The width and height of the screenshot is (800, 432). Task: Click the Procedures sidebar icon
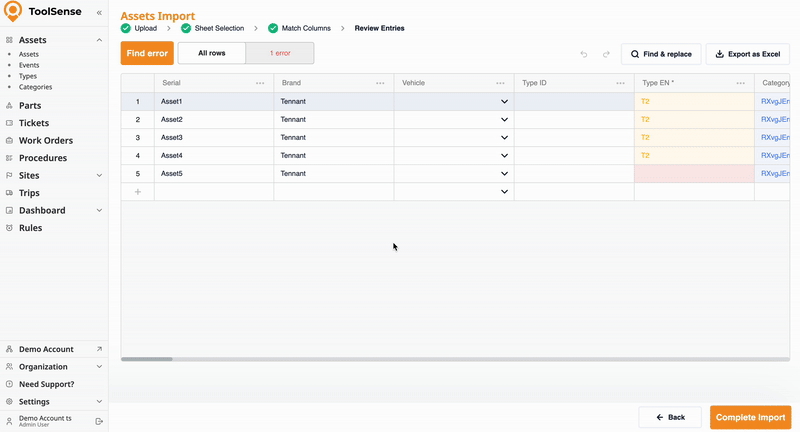point(9,158)
